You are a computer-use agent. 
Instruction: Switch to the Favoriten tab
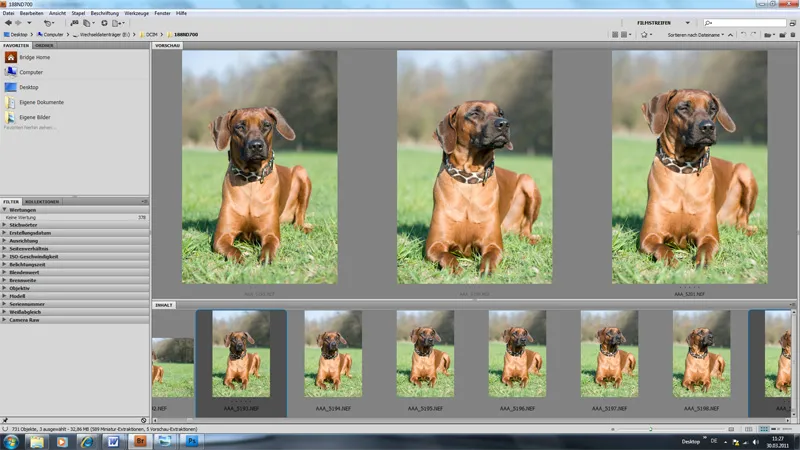tap(16, 45)
